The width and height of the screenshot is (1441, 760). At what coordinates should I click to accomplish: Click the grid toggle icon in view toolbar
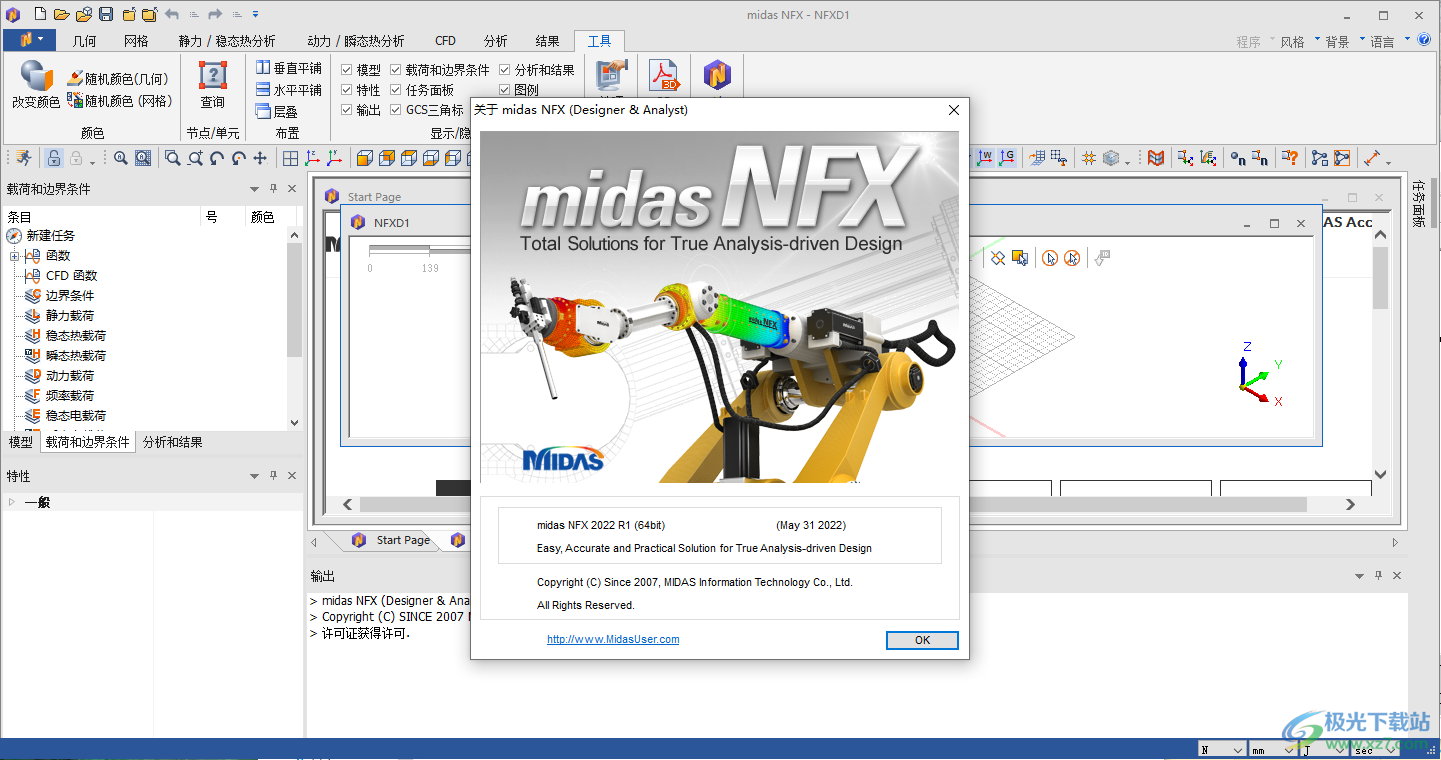point(290,158)
